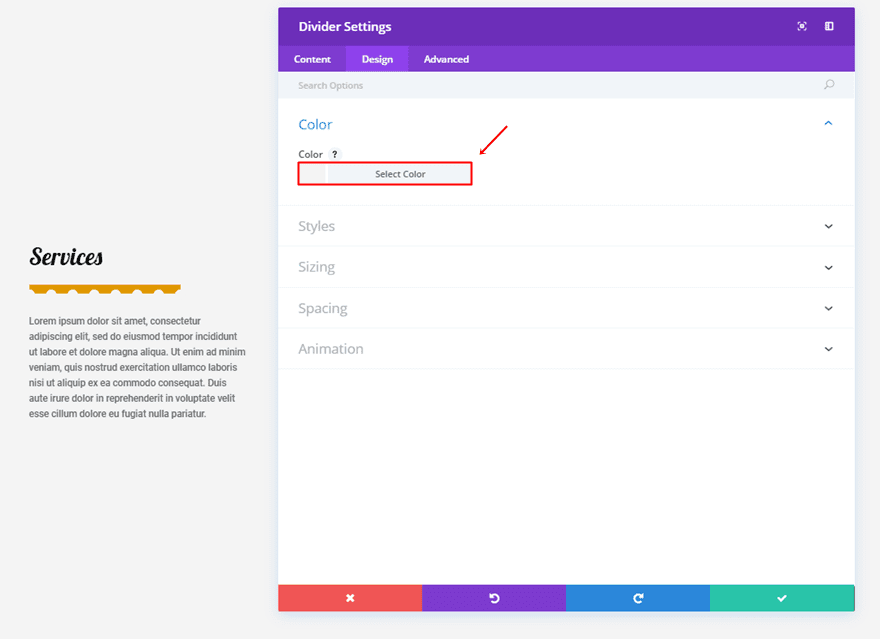Viewport: 880px width, 639px height.
Task: Switch to the Content tab
Action: 312,59
